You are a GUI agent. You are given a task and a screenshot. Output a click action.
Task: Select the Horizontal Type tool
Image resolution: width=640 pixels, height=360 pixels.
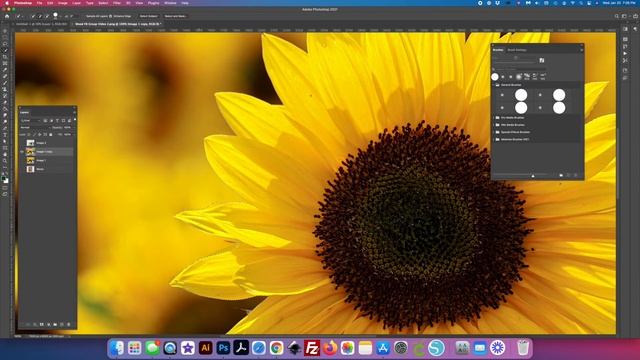[x=5, y=134]
